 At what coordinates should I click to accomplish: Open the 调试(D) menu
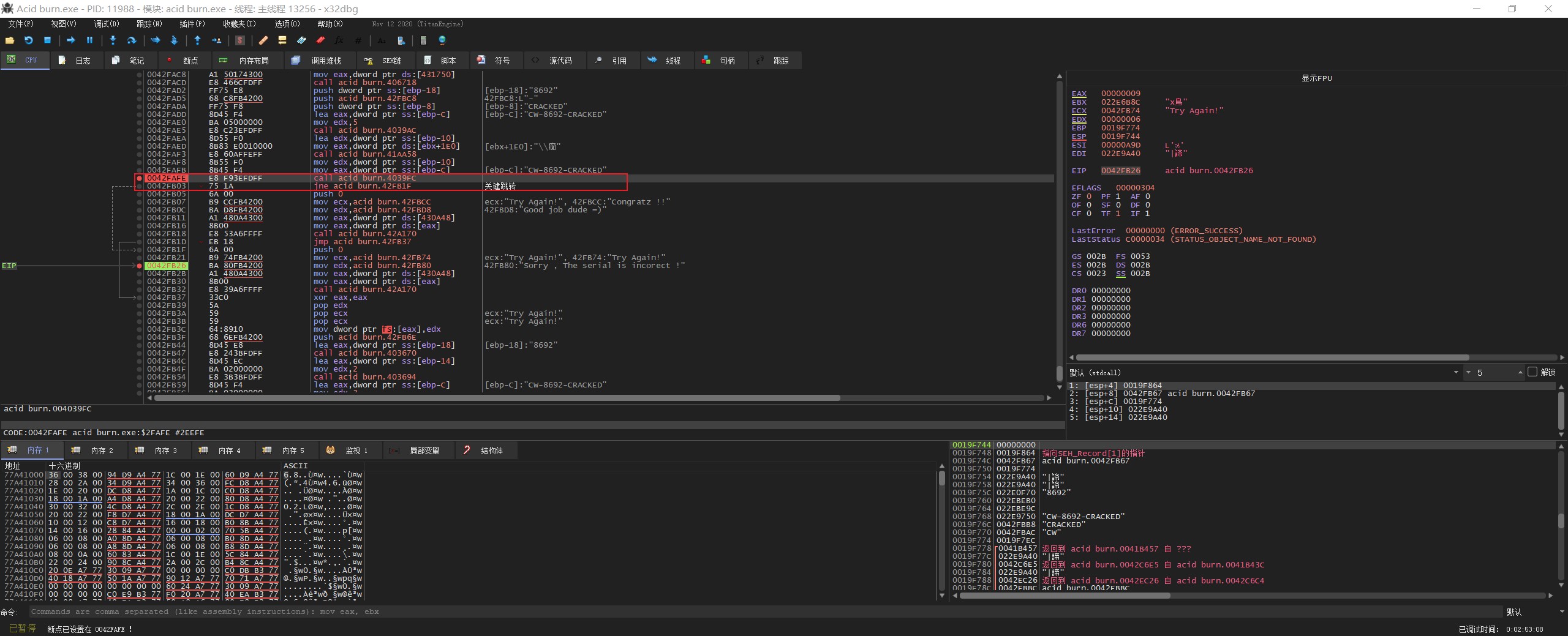(x=106, y=24)
